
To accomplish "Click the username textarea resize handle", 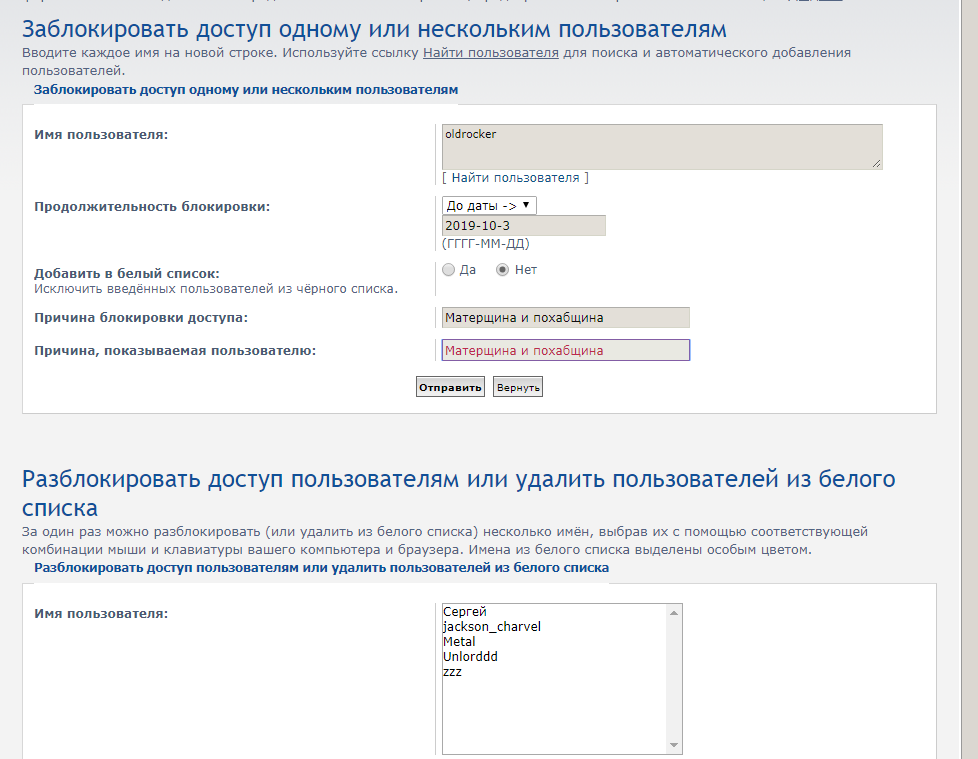I will click(x=876, y=163).
